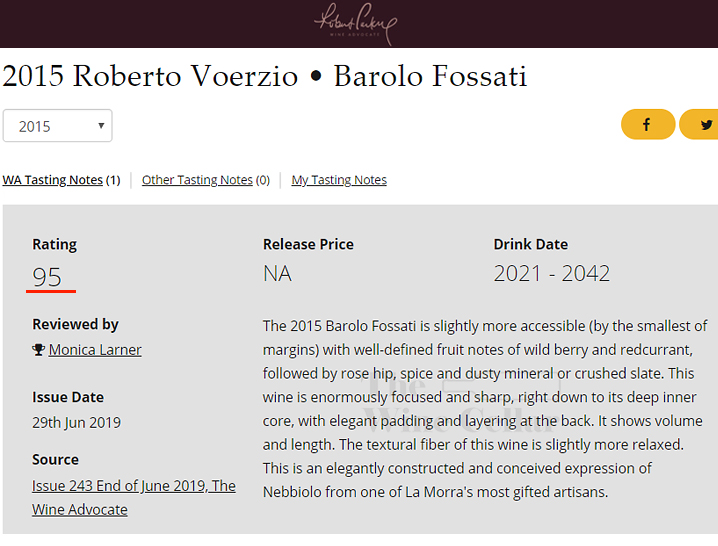This screenshot has height=546, width=718.
Task: Click the Rating heading label
Action: click(x=54, y=245)
